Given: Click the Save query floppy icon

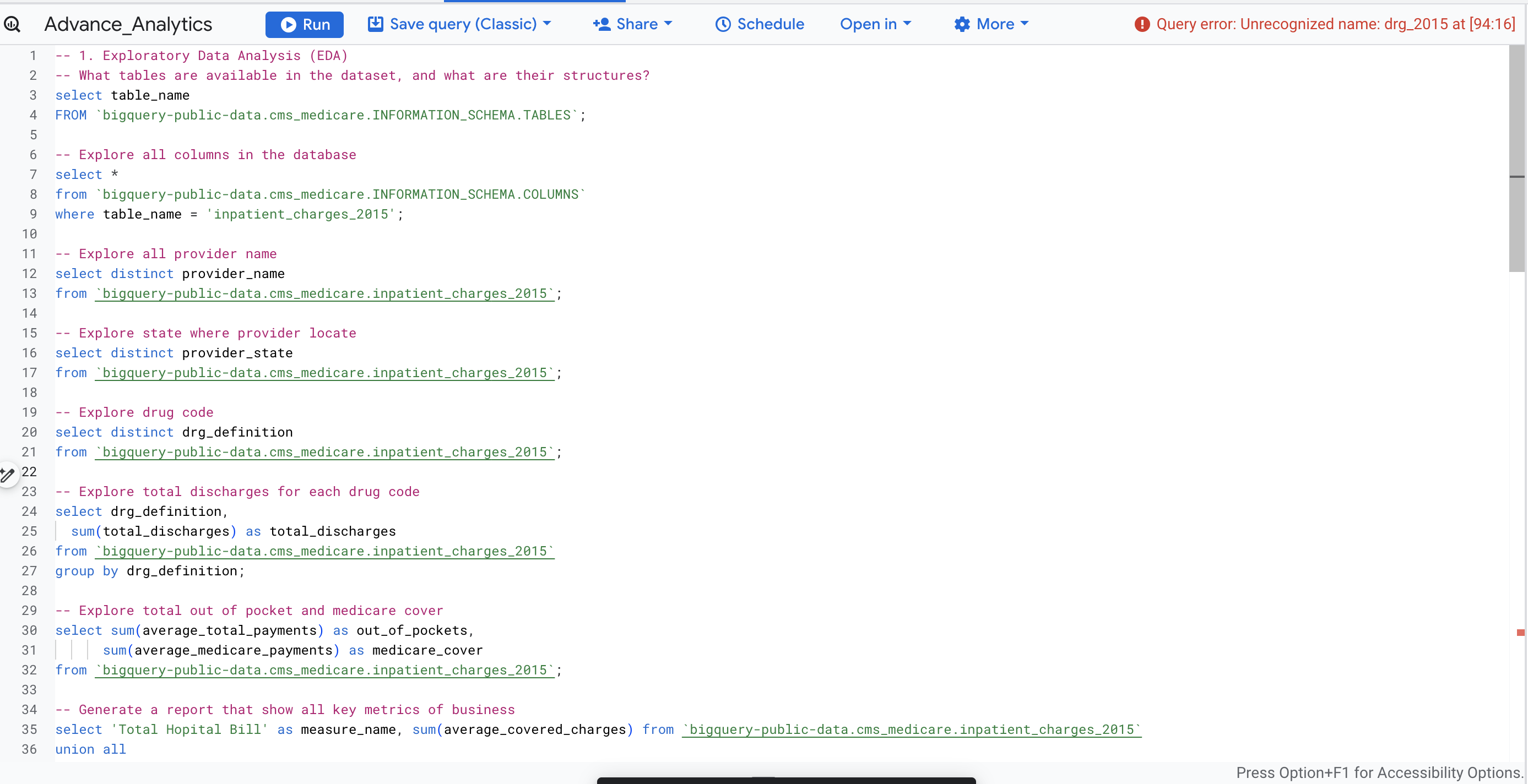Looking at the screenshot, I should (375, 24).
